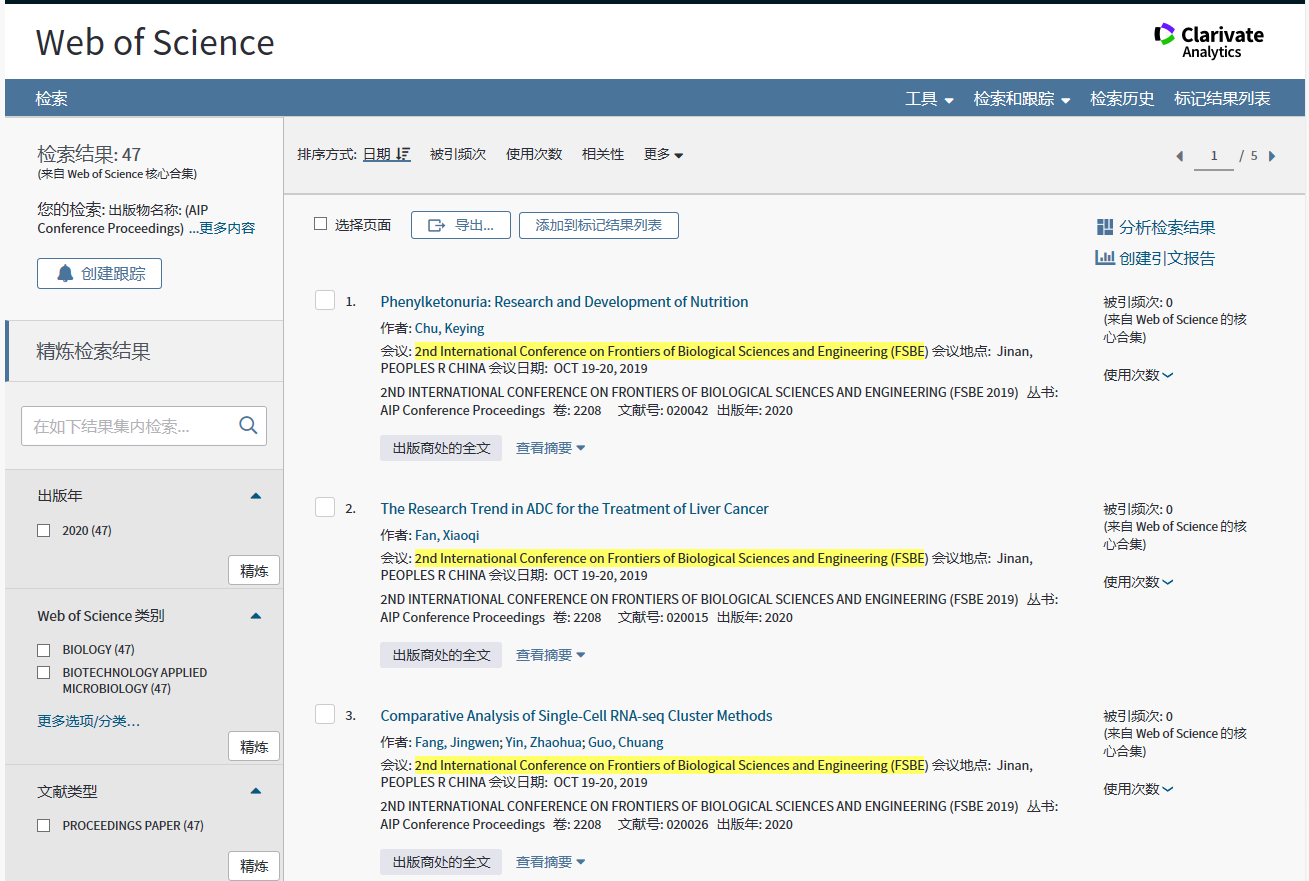Sort results by 日期
This screenshot has width=1309, height=881.
[377, 154]
